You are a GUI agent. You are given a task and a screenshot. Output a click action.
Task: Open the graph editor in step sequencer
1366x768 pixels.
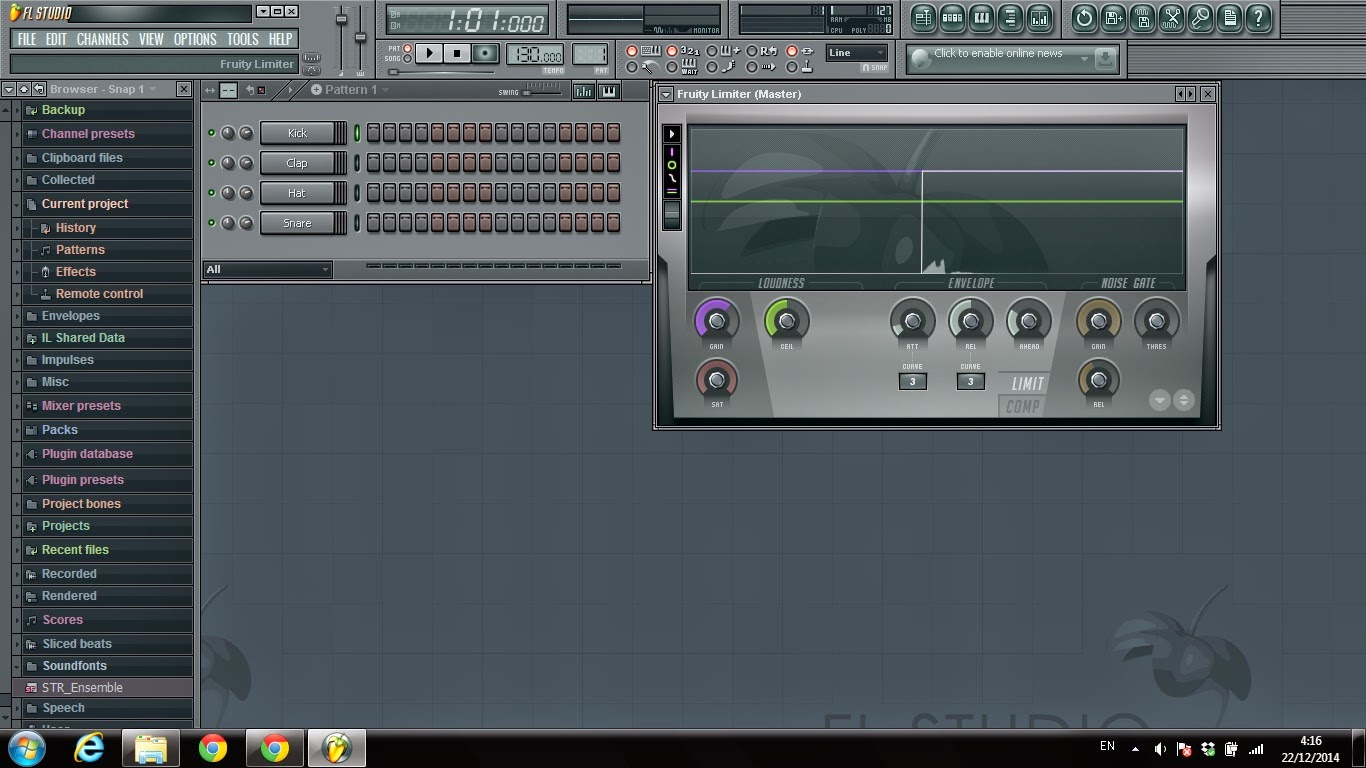583,91
